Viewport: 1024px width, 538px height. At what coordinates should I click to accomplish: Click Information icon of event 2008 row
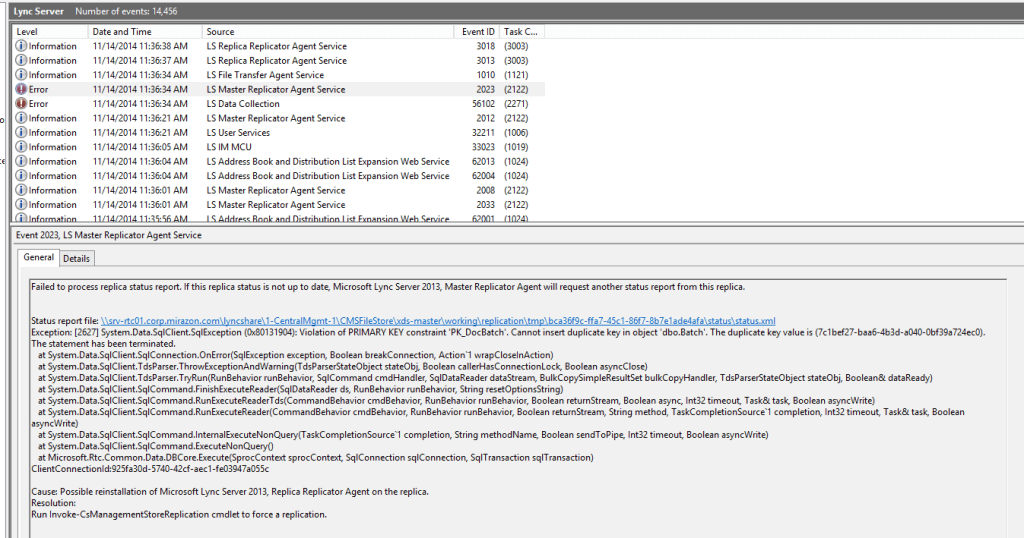click(x=21, y=190)
